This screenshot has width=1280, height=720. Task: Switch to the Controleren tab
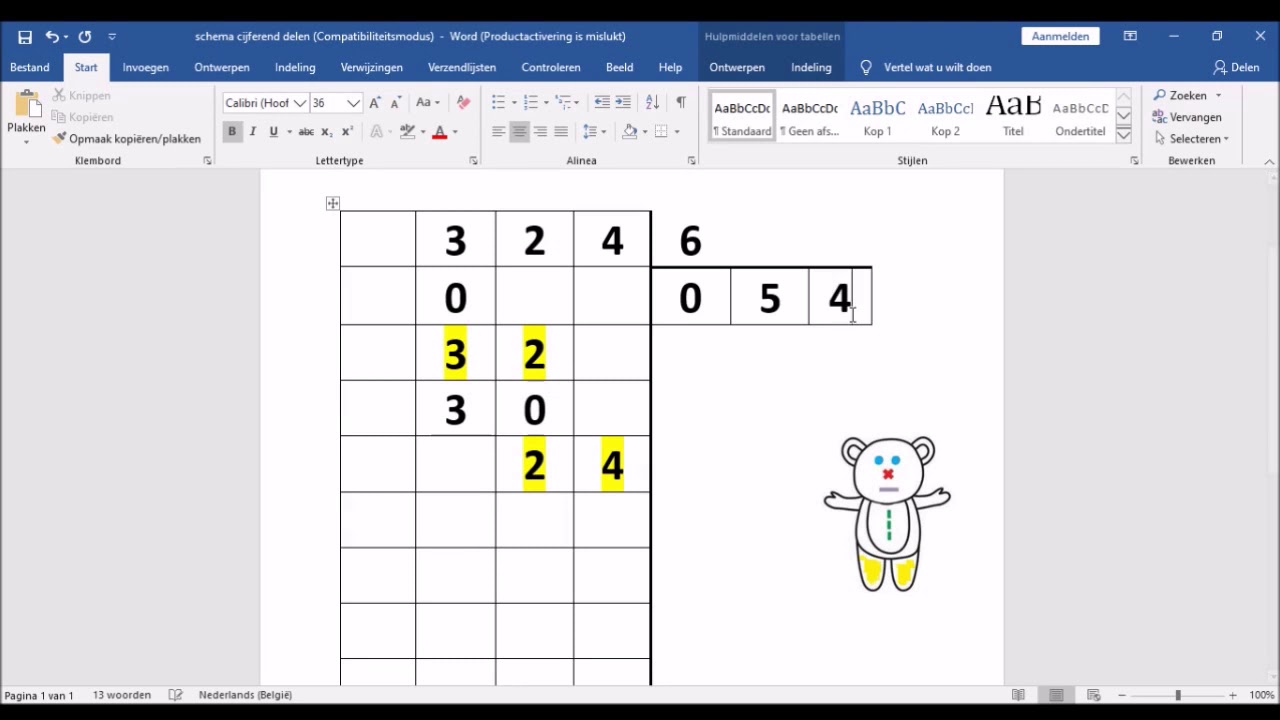click(x=551, y=68)
